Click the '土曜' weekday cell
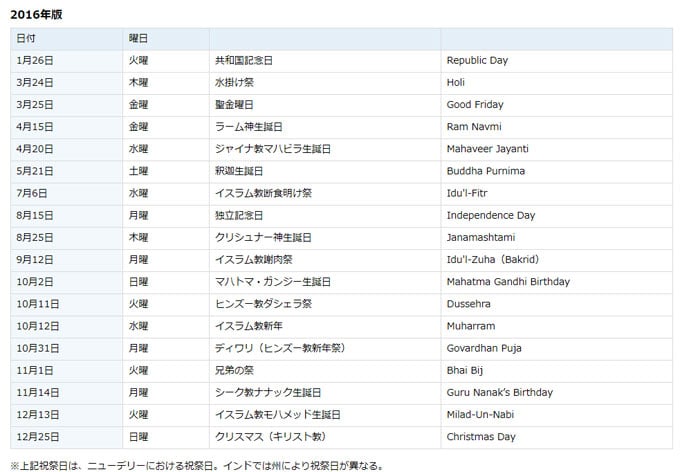 (x=166, y=171)
